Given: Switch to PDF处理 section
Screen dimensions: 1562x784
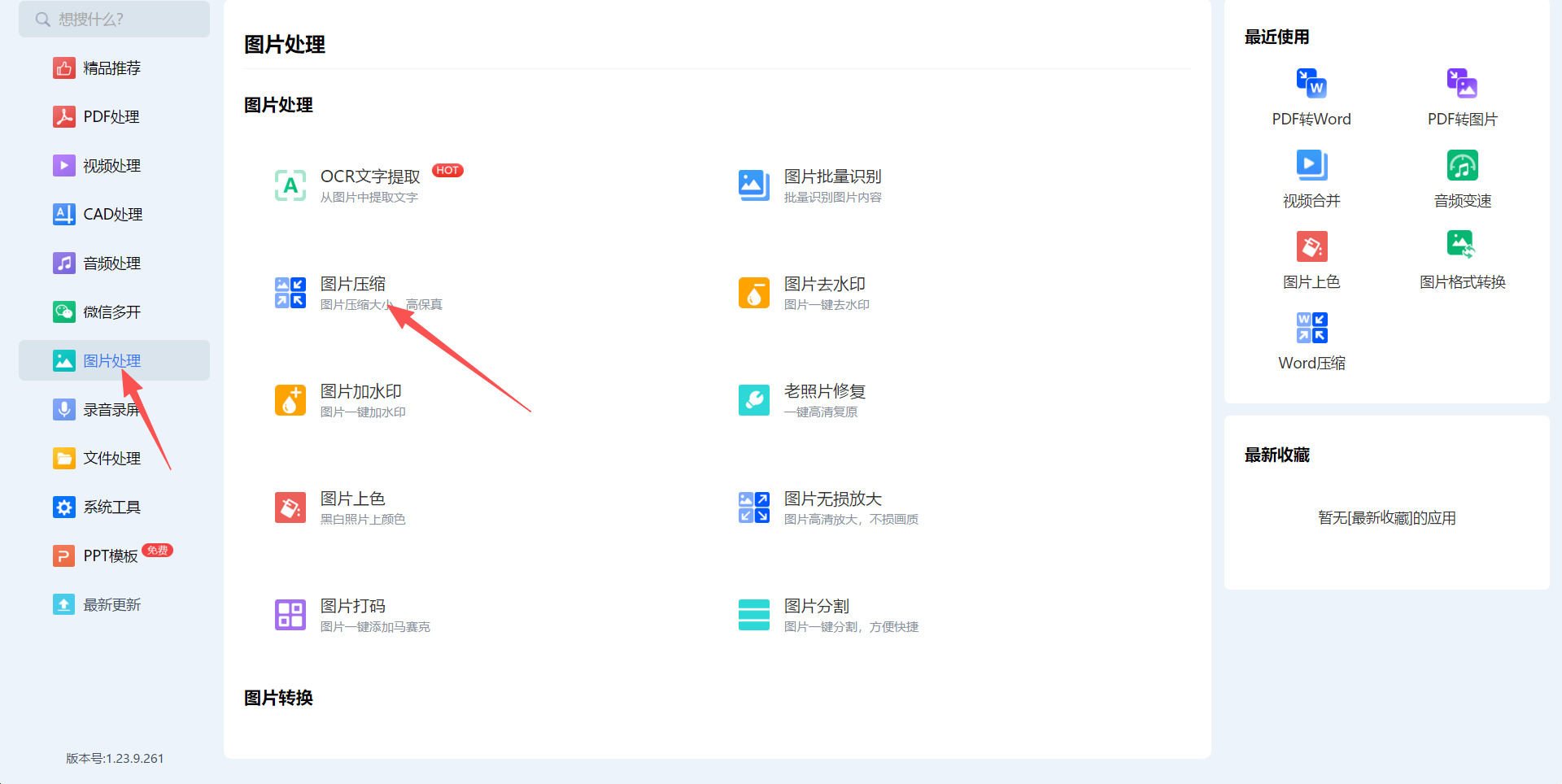Looking at the screenshot, I should click(x=111, y=117).
